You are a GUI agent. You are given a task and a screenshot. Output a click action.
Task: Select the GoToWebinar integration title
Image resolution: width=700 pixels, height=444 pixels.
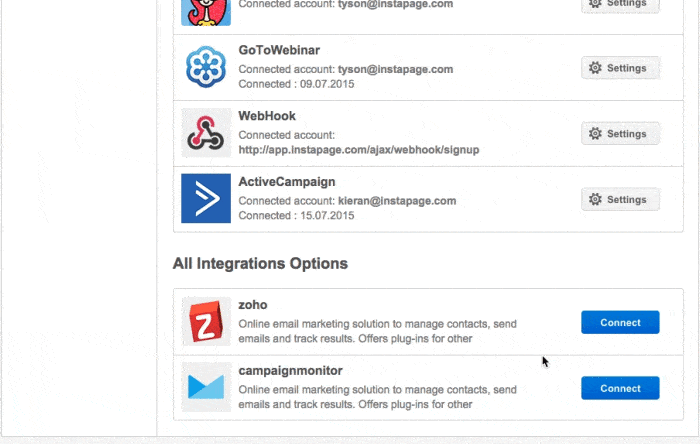tap(279, 50)
